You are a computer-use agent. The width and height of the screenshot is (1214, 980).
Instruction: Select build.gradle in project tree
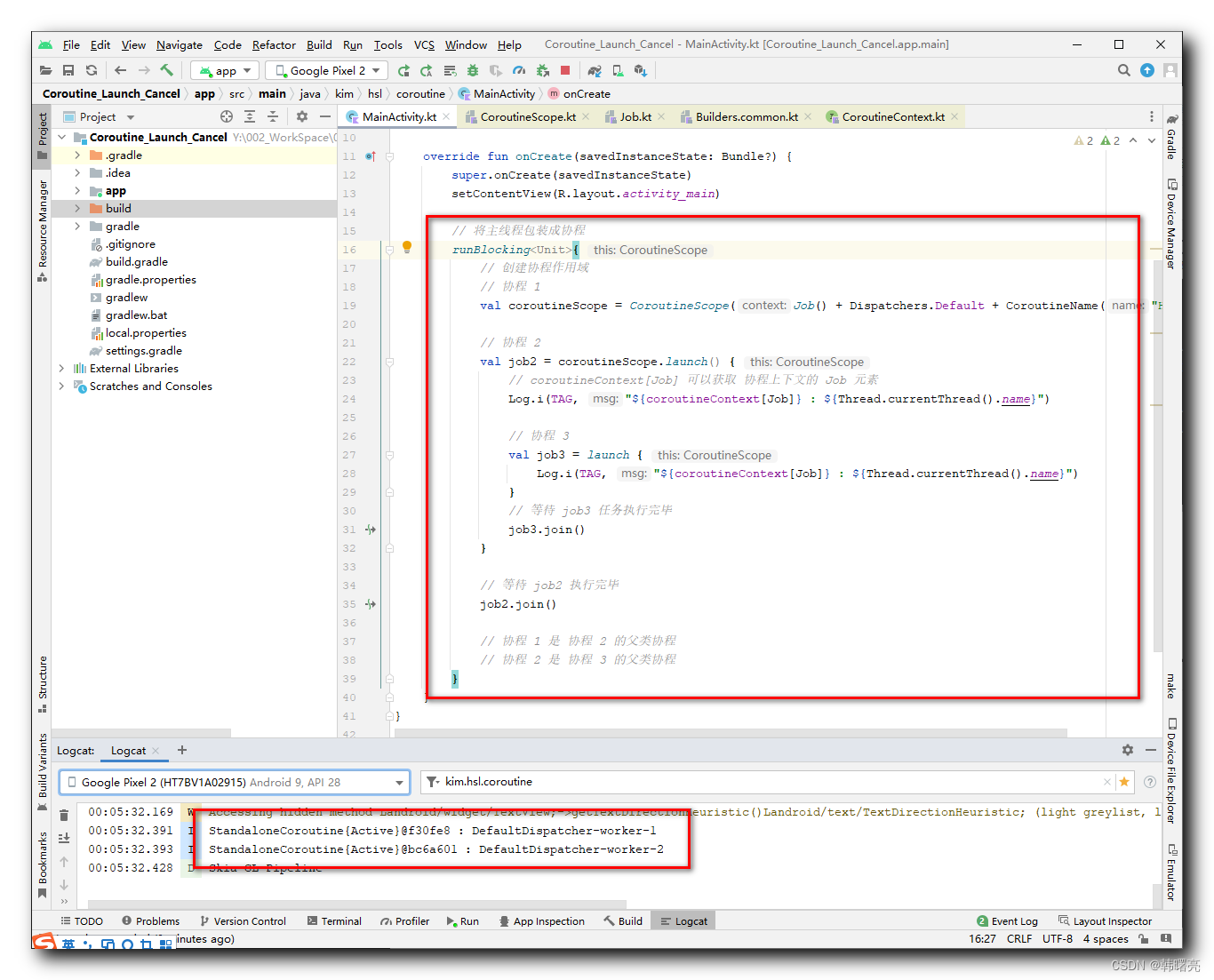(137, 261)
